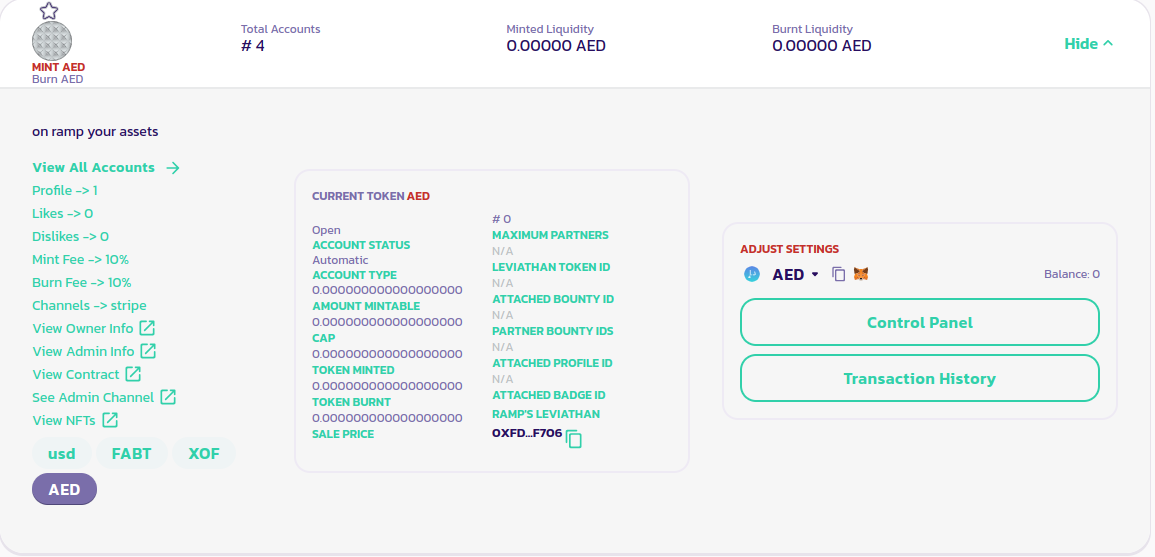Image resolution: width=1155 pixels, height=557 pixels.
Task: Click the MetaMask fox icon
Action: (x=861, y=274)
